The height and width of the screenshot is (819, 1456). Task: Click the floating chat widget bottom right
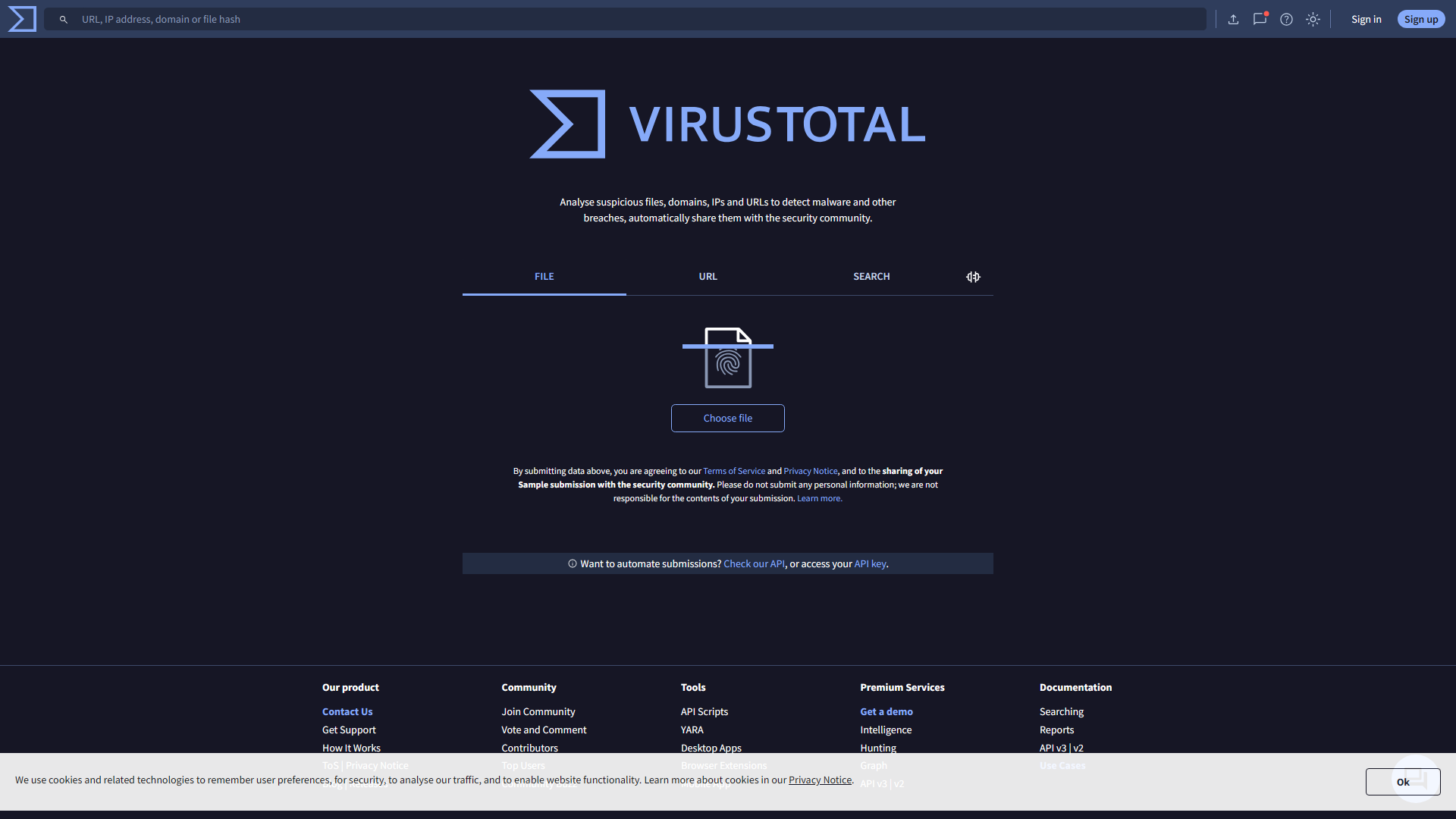(x=1416, y=779)
